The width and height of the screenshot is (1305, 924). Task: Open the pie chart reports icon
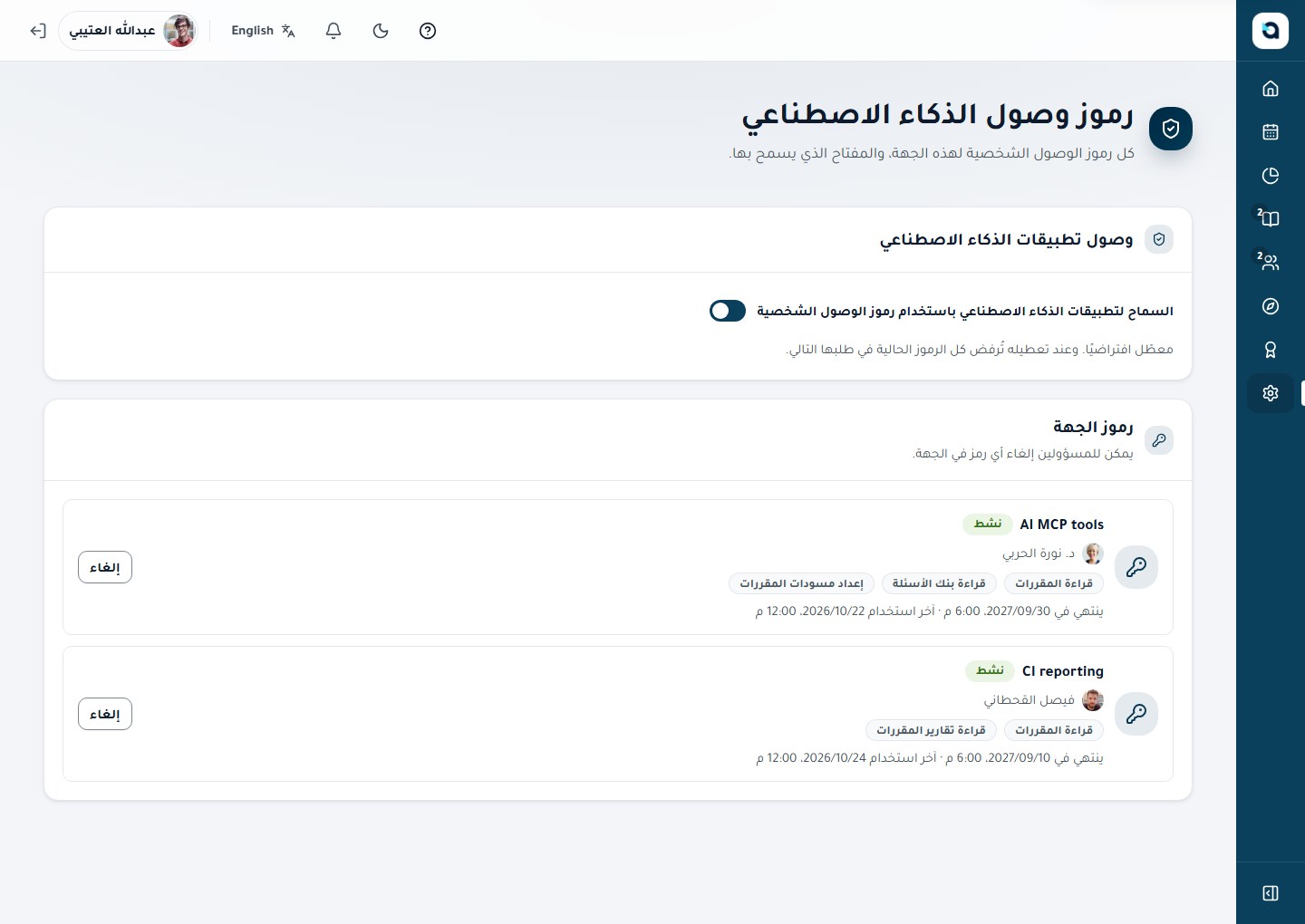pyautogui.click(x=1270, y=175)
